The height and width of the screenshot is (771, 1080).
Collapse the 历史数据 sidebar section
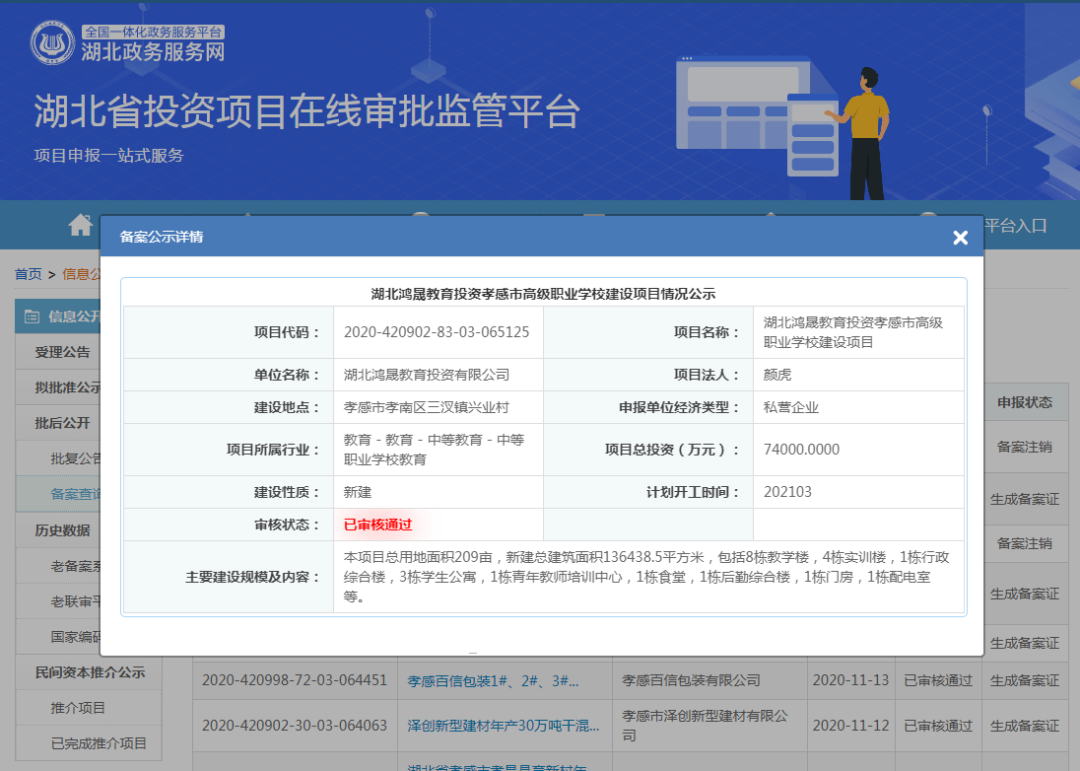62,530
